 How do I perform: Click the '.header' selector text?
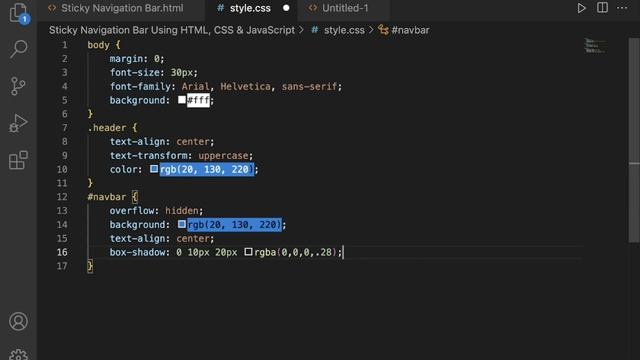click(x=107, y=128)
